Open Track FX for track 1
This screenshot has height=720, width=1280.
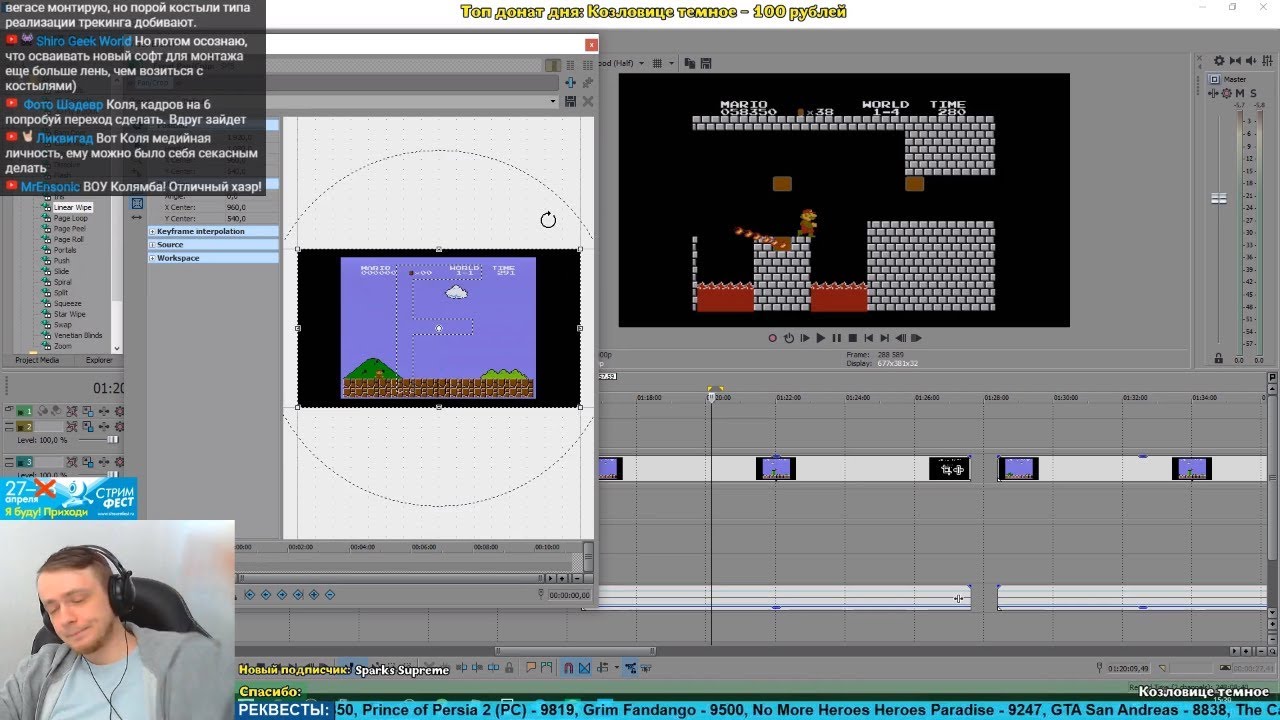coord(103,411)
